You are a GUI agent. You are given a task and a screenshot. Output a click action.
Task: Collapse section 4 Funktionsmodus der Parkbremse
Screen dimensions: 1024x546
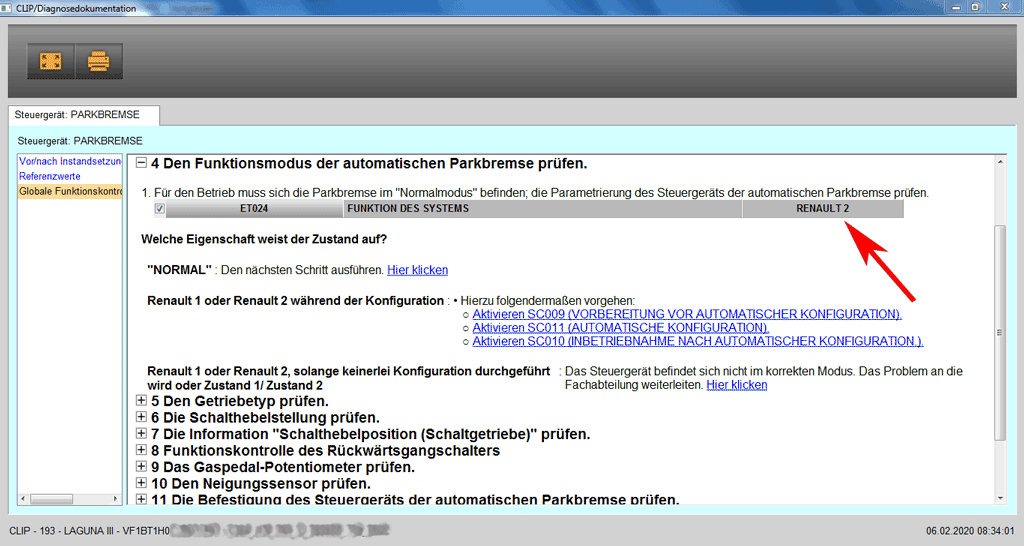[141, 163]
